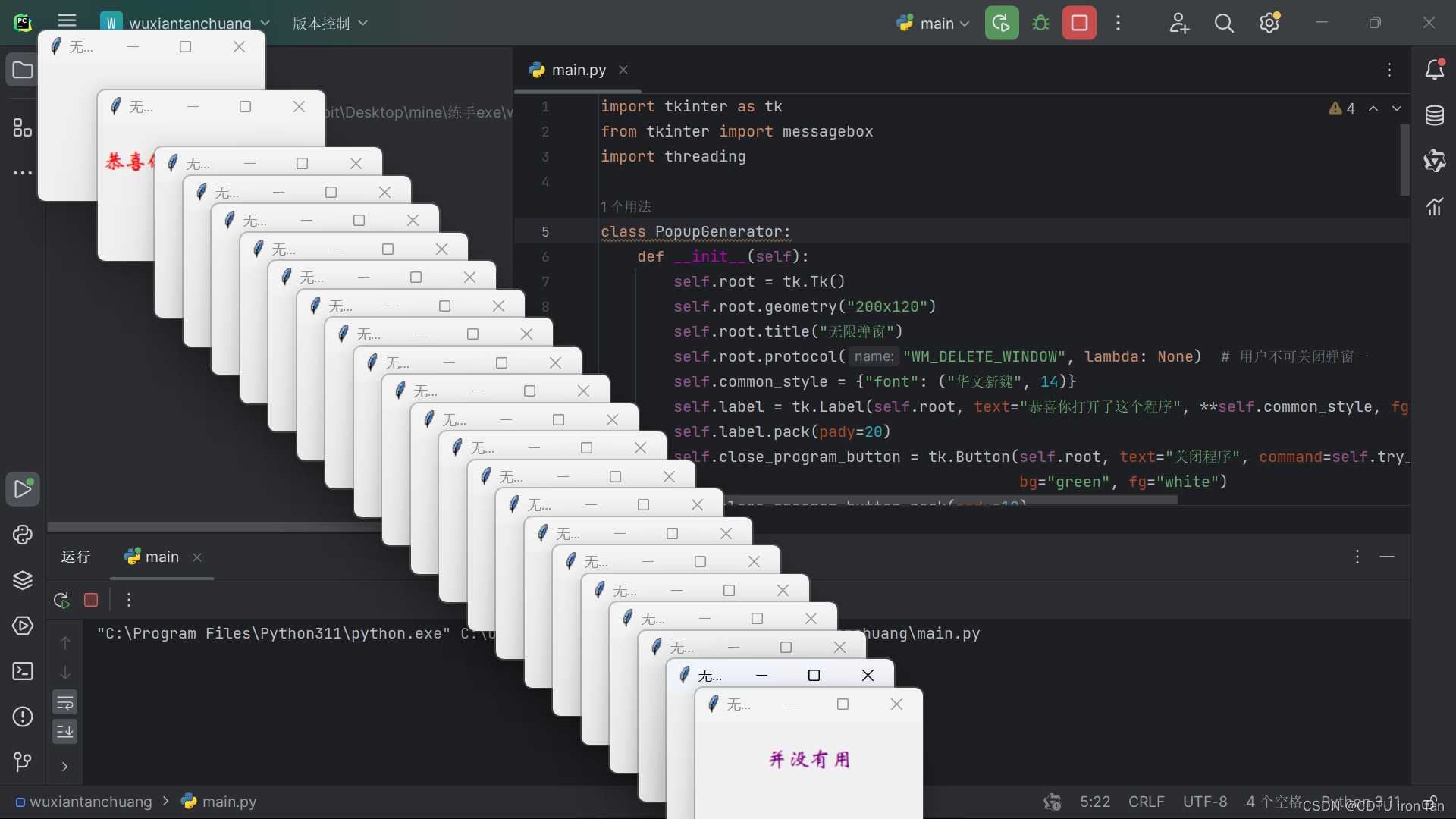Click the Debug bug icon
The image size is (1456, 819).
pos(1040,23)
